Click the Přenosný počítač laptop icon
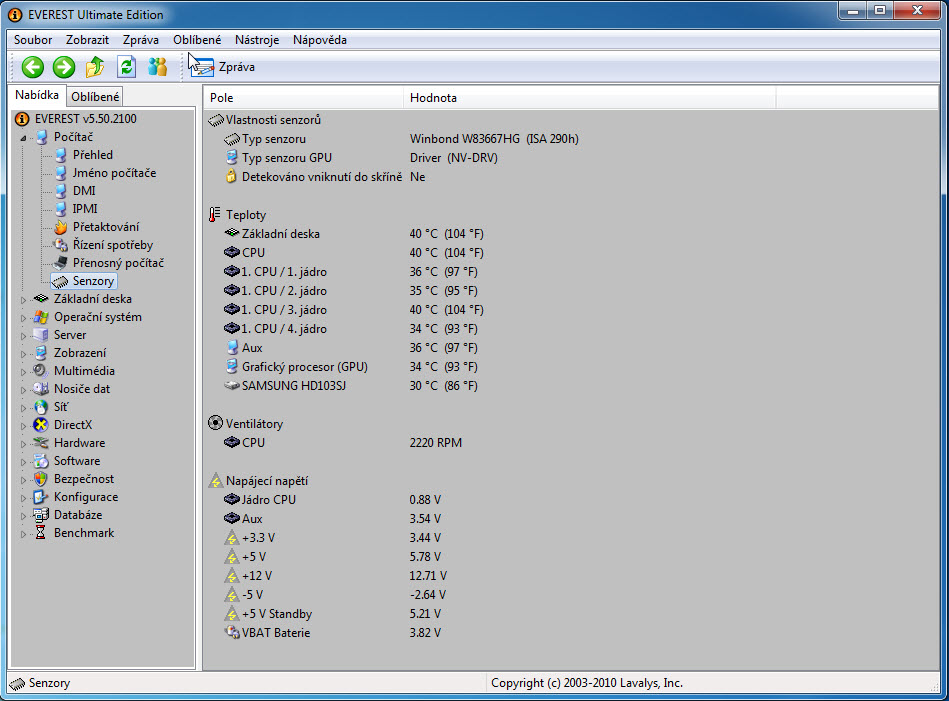Screen dimensions: 949x701 (60, 263)
